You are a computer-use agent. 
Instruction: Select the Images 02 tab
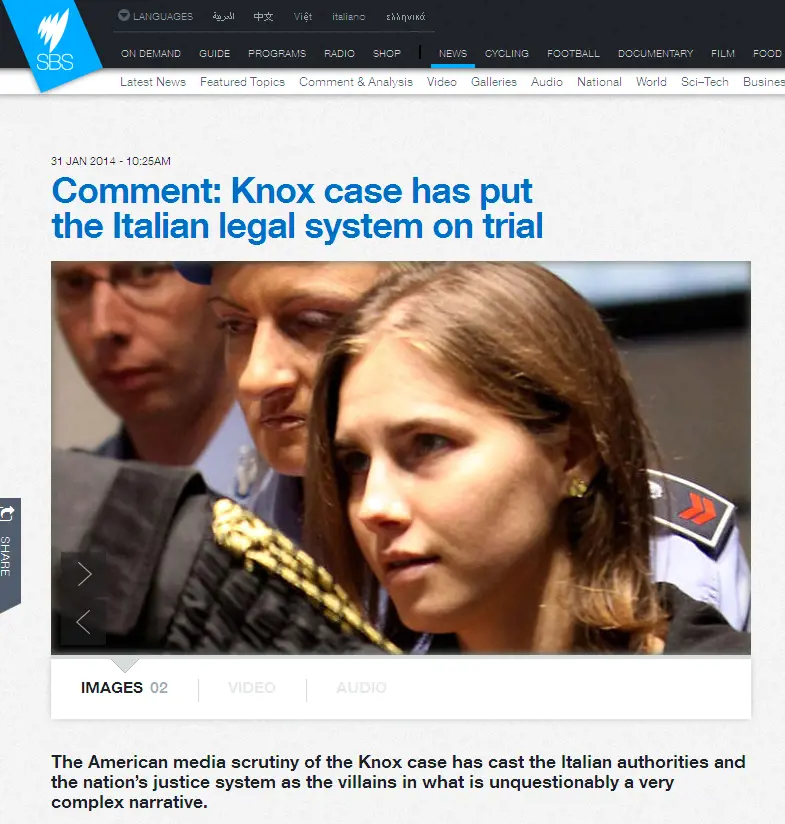tap(124, 687)
